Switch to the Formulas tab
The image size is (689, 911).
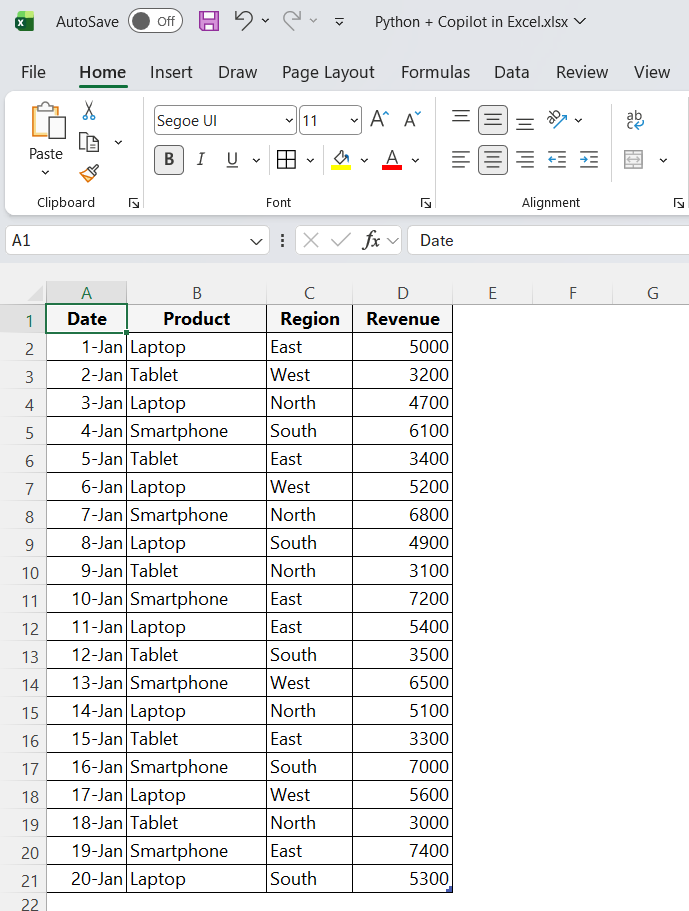[435, 72]
